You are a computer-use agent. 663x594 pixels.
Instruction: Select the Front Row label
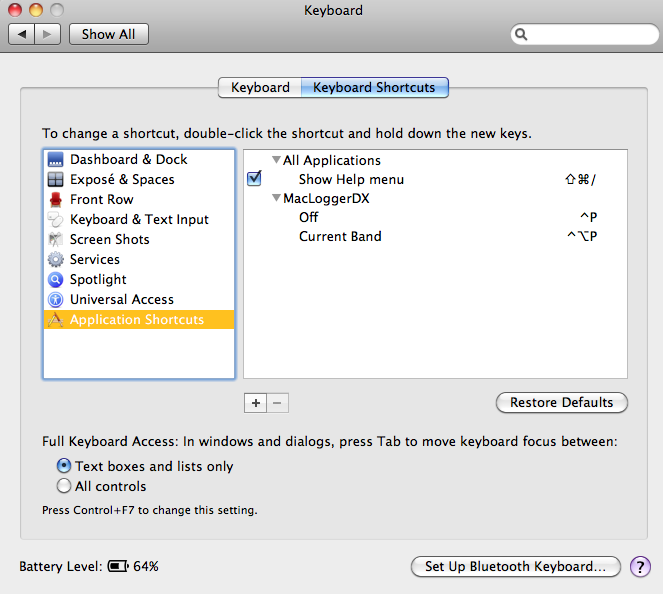point(101,199)
